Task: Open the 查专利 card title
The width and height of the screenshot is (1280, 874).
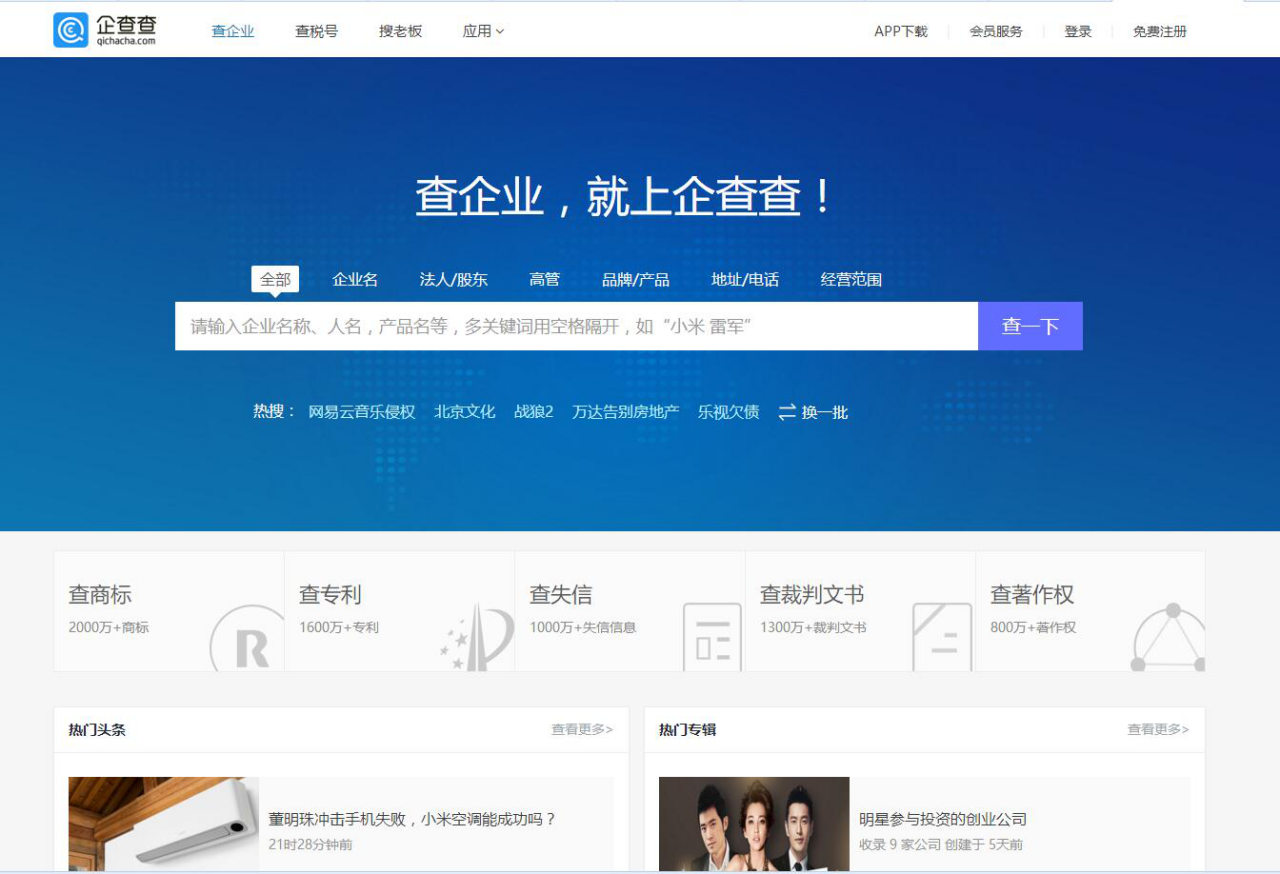Action: tap(330, 595)
